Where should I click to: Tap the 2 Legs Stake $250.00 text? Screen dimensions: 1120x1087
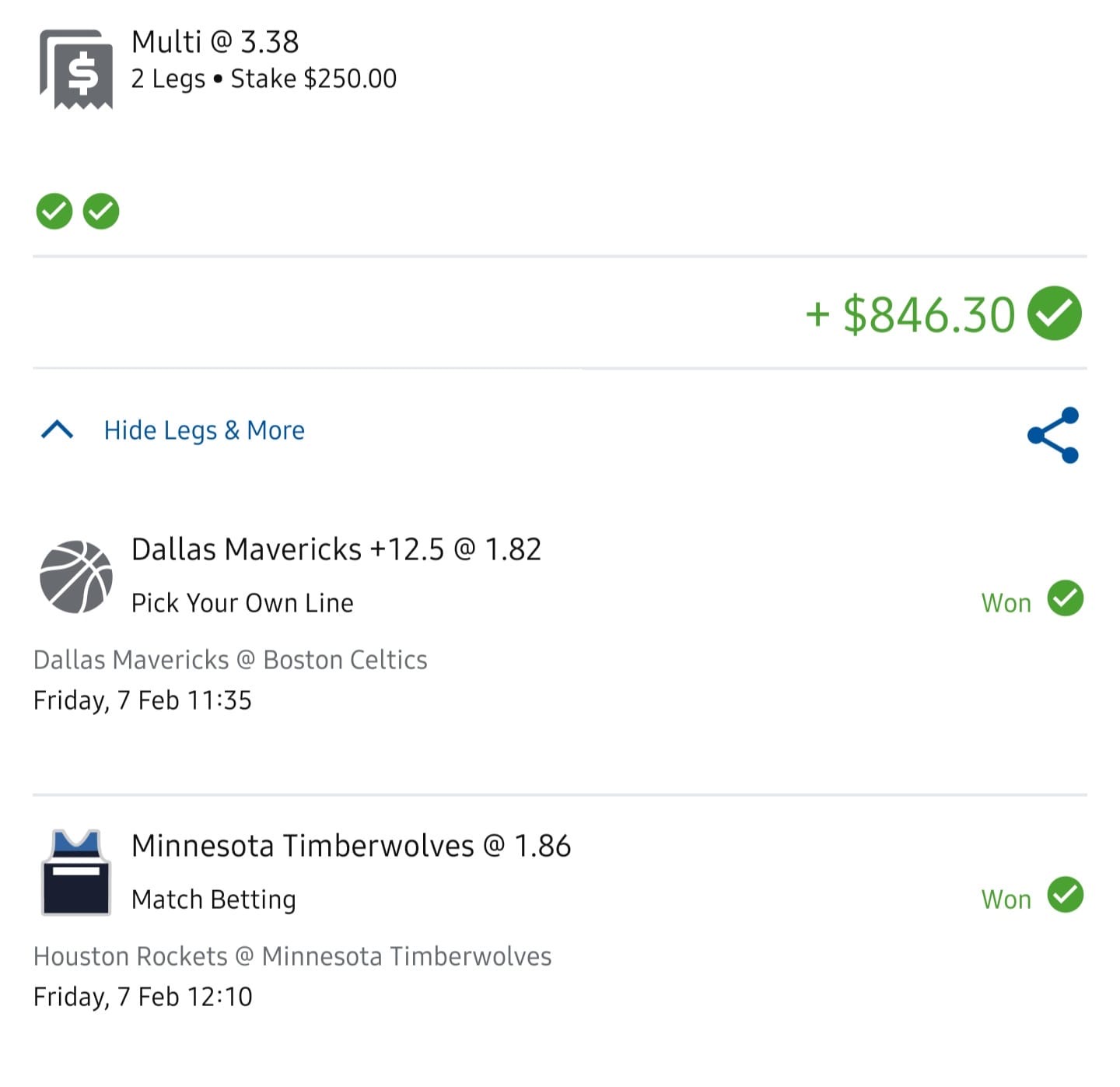coord(264,79)
